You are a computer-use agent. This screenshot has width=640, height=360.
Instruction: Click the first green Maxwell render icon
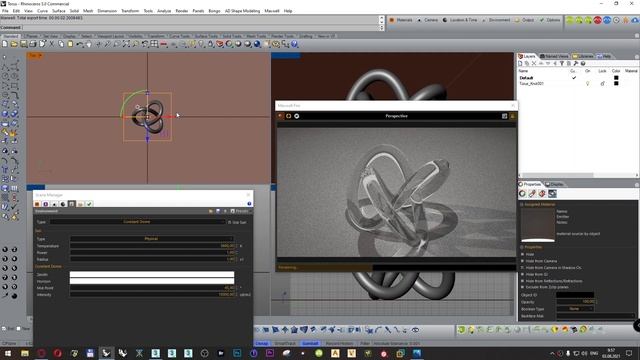point(570,20)
